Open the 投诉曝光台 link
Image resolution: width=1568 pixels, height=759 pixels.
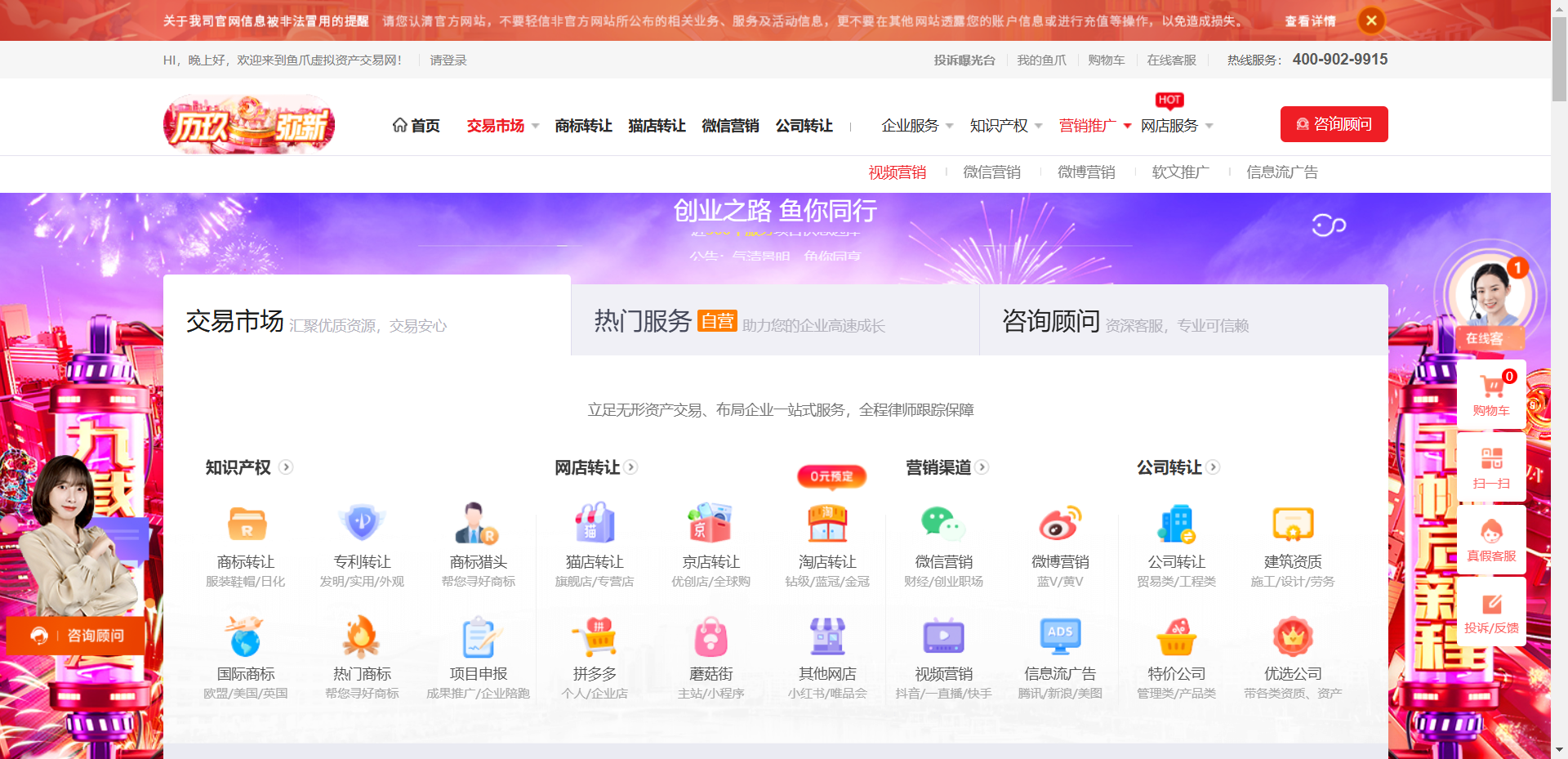[964, 60]
